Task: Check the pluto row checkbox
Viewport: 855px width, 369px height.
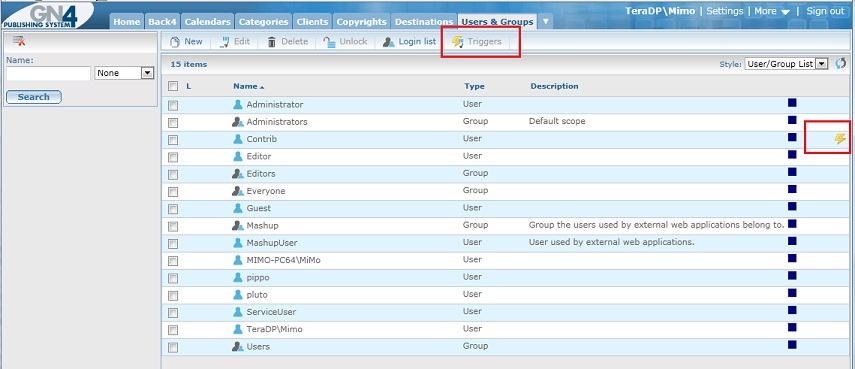Action: [x=173, y=295]
